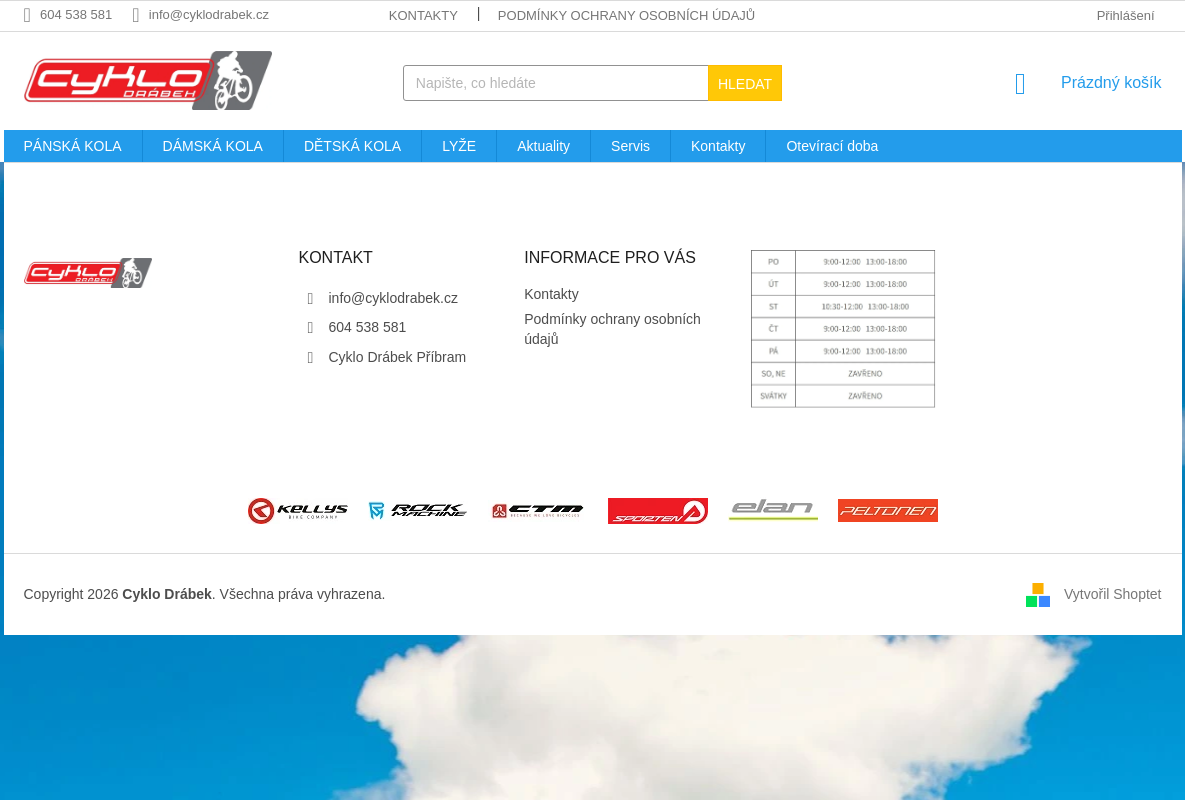Select the Sporten brand logo
This screenshot has width=1200, height=800.
click(x=657, y=511)
